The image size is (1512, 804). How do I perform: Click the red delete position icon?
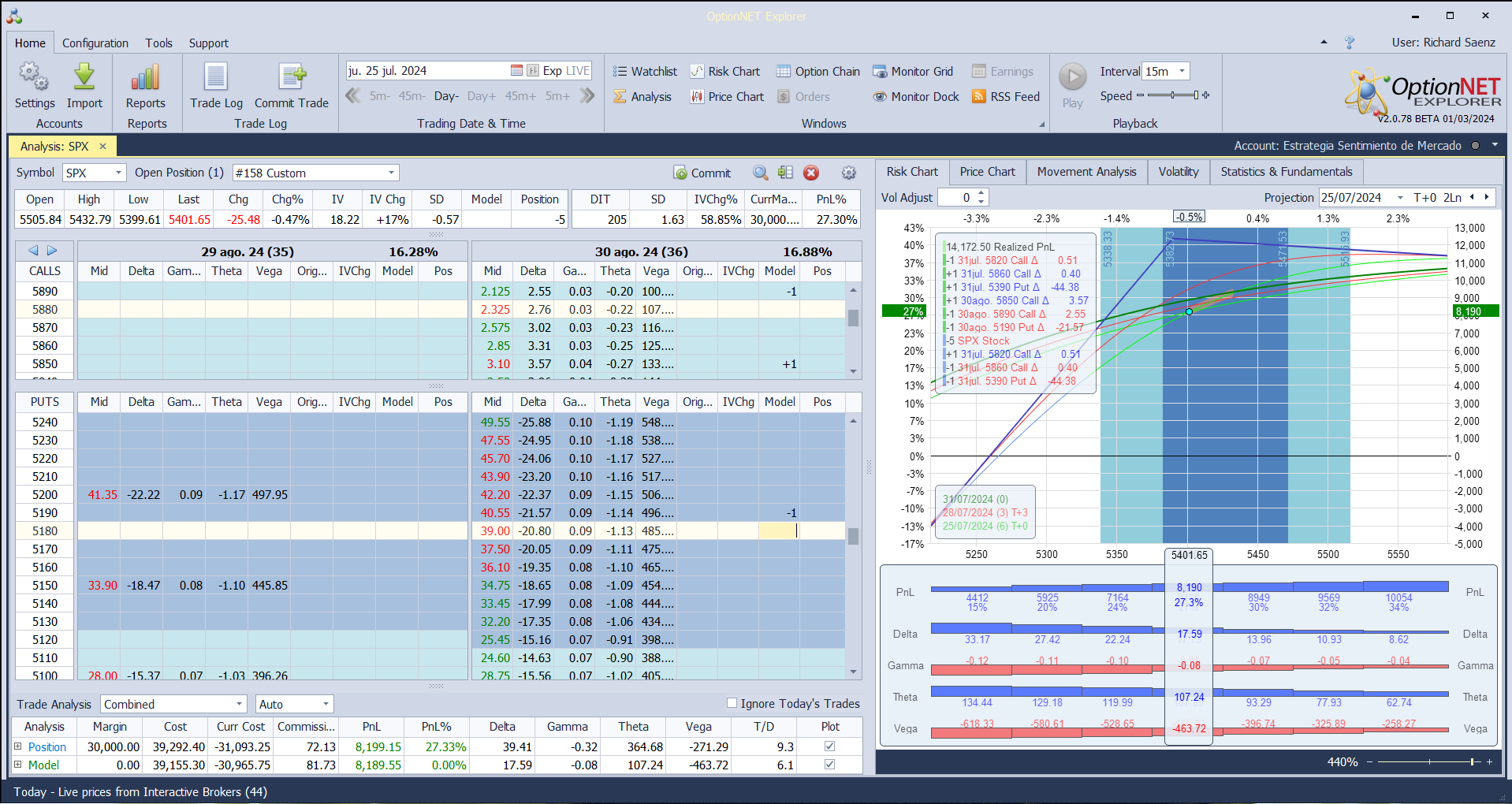[x=811, y=173]
